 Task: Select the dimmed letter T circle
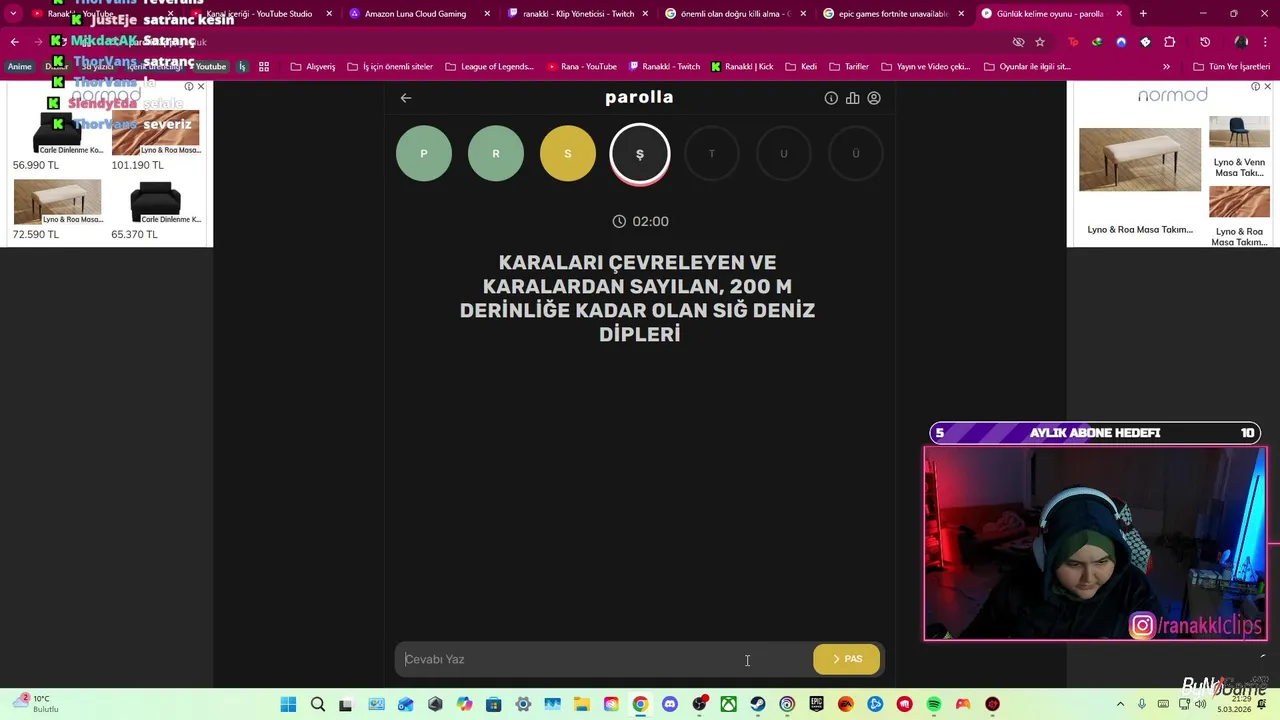[712, 154]
